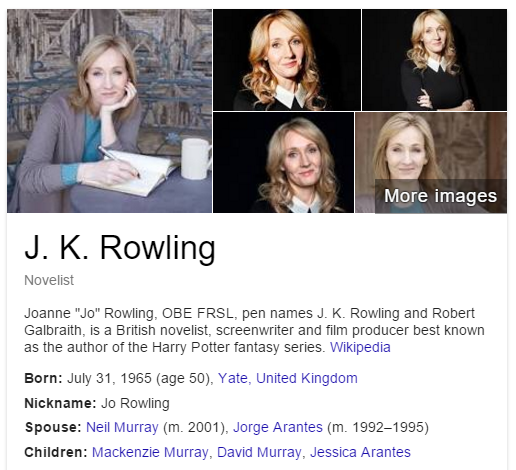Click the Children label
Viewport: 516px width, 470px height.
pyautogui.click(x=56, y=452)
